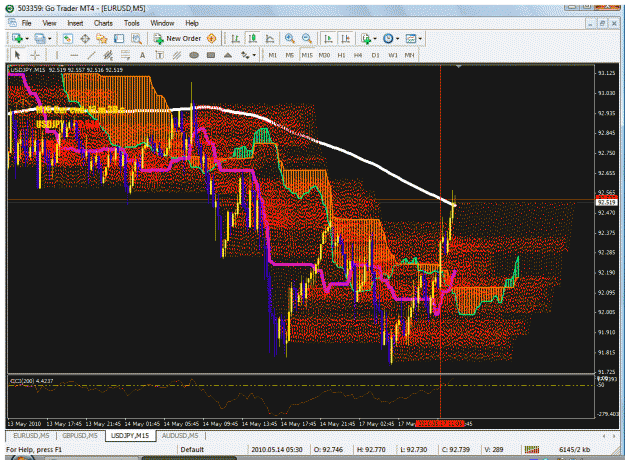Image resolution: width=625 pixels, height=460 pixels.
Task: Pick the horizontal line drawing tool
Action: pyautogui.click(x=74, y=55)
